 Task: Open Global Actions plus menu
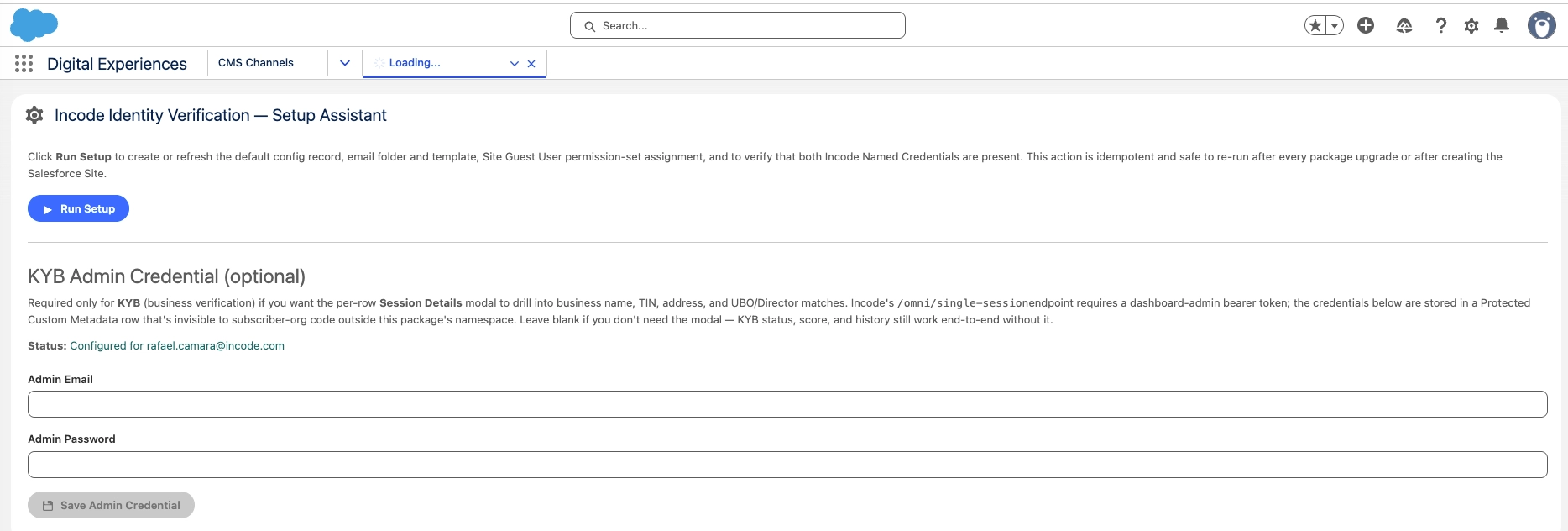pos(1366,25)
